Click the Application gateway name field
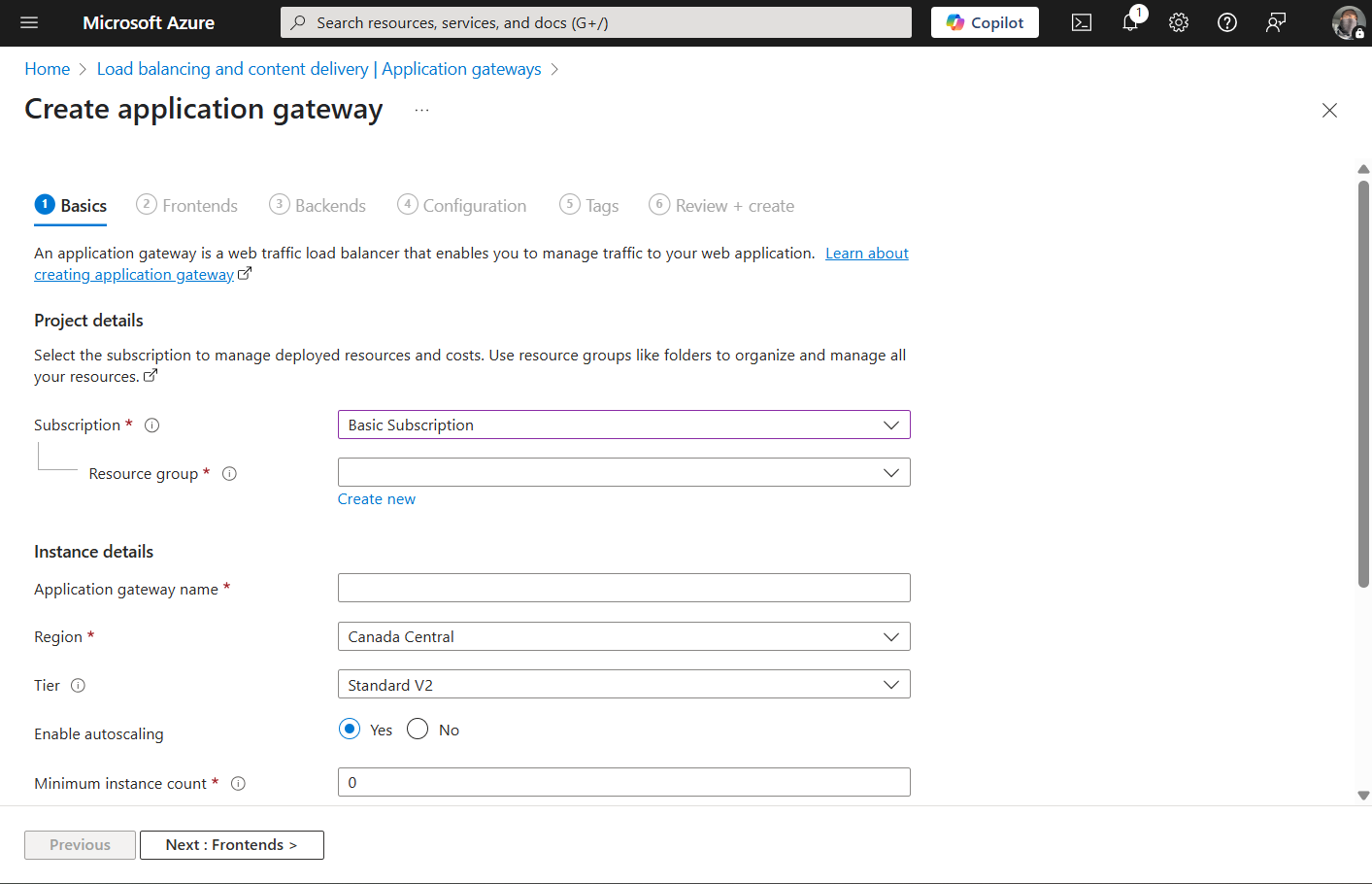 624,588
